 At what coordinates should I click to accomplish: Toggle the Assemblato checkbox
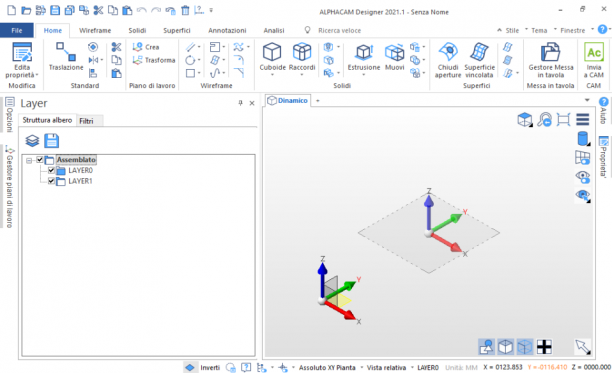(40, 160)
